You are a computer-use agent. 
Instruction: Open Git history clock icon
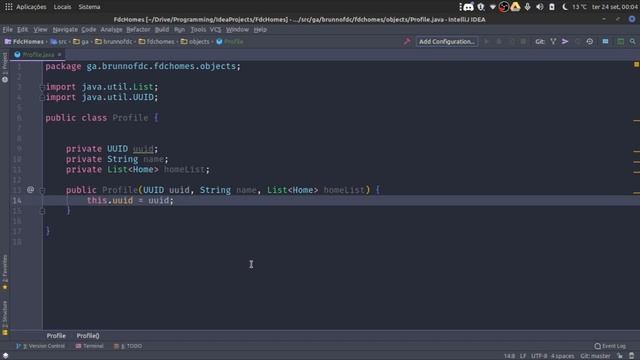589,42
